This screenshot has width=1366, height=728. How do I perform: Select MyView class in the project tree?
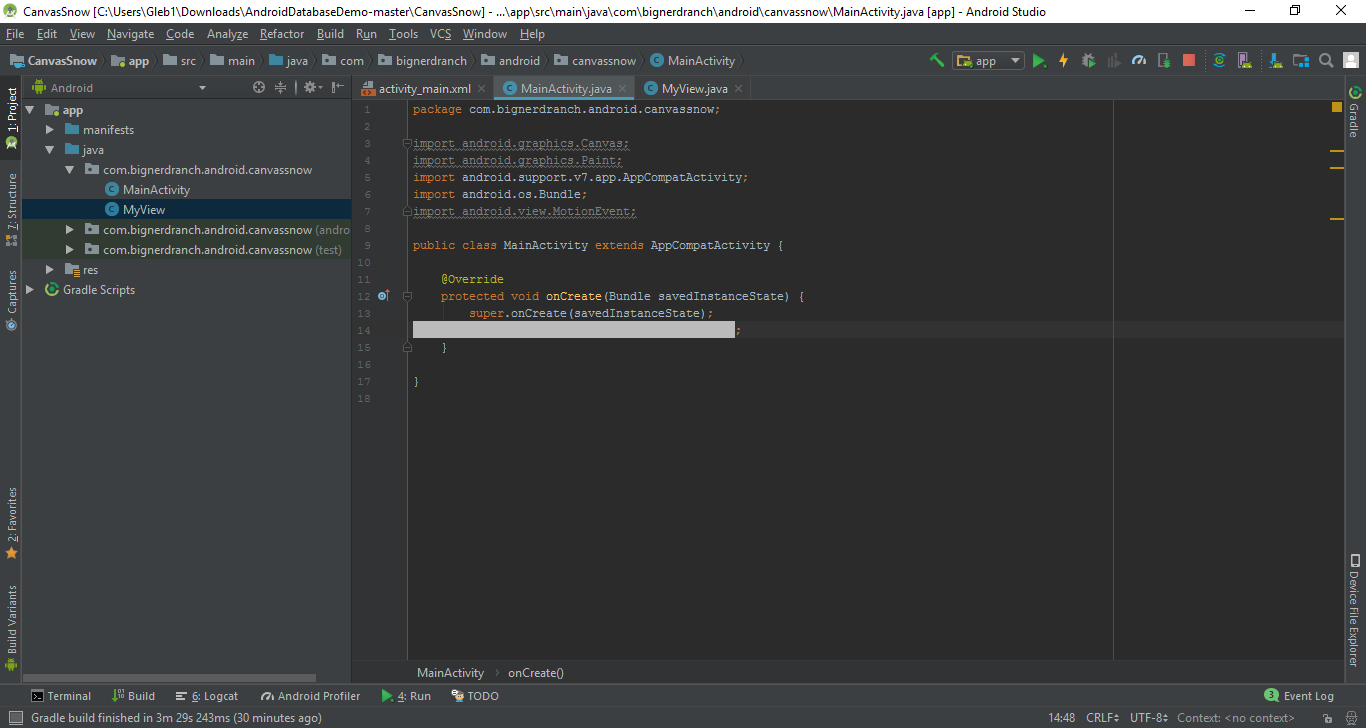coord(144,210)
